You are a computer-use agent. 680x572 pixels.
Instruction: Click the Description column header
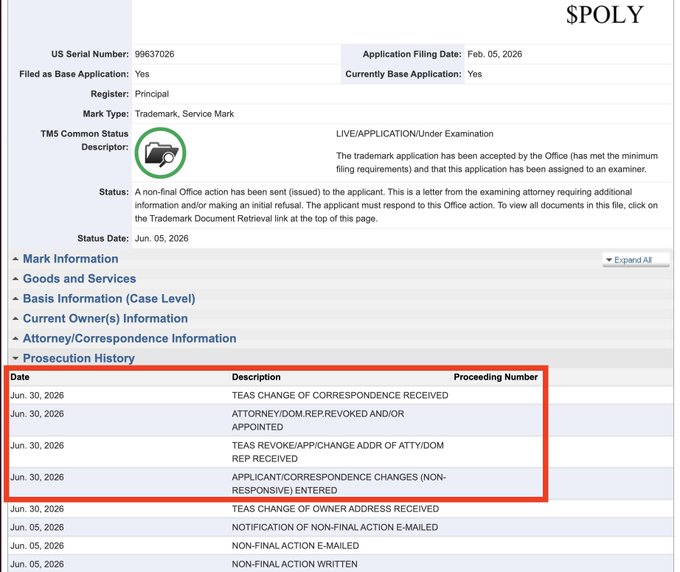pos(256,377)
